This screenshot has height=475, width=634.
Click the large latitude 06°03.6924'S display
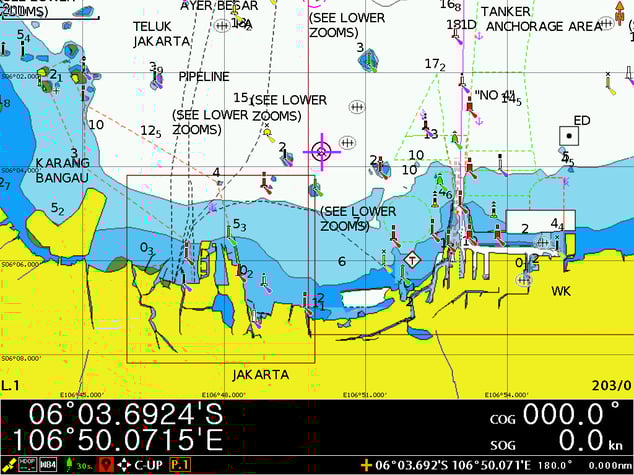click(x=126, y=413)
